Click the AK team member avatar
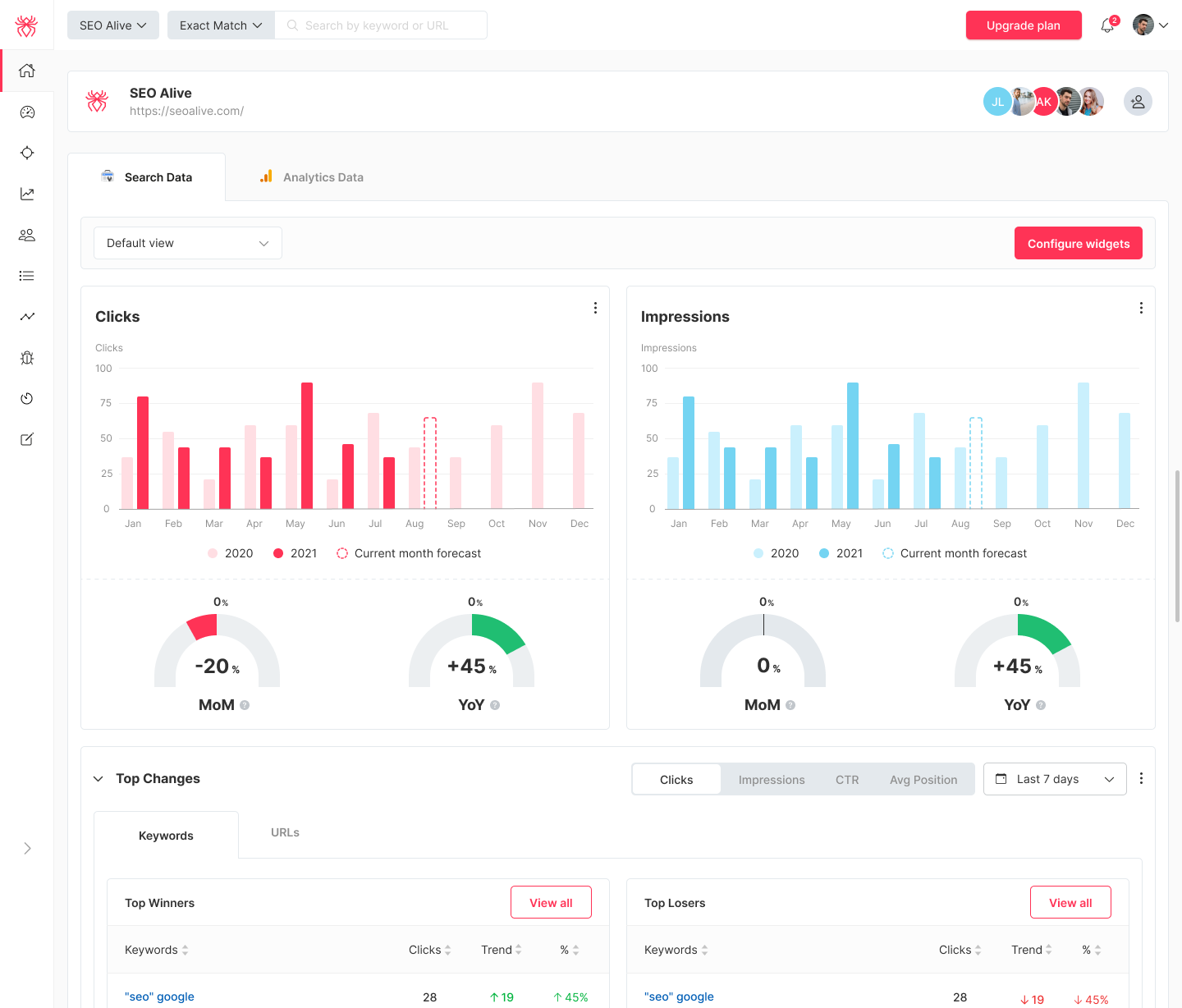Screen dimensions: 1182x1008 1043,102
